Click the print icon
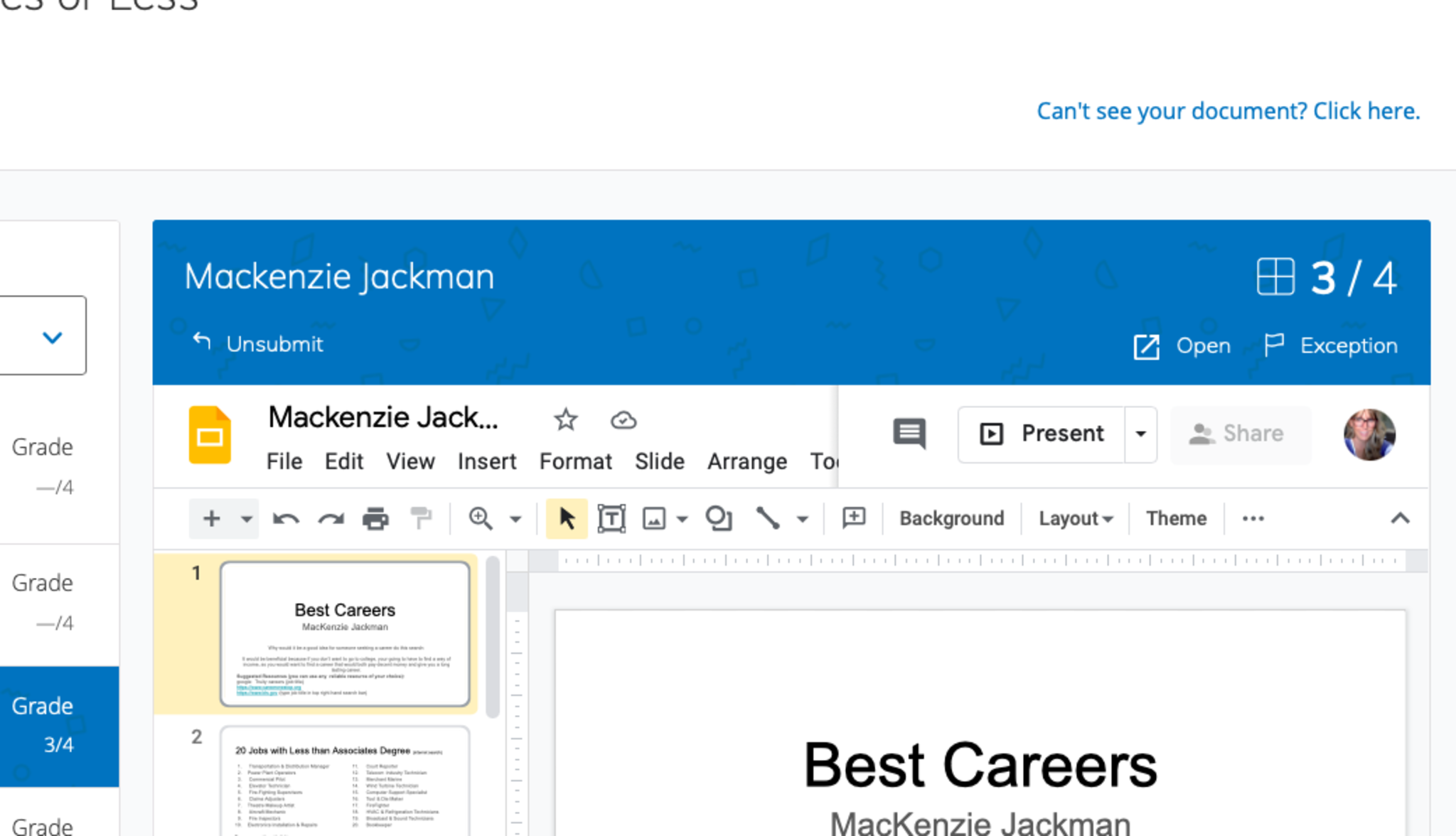Screen dimensions: 1456x836 coord(375,519)
